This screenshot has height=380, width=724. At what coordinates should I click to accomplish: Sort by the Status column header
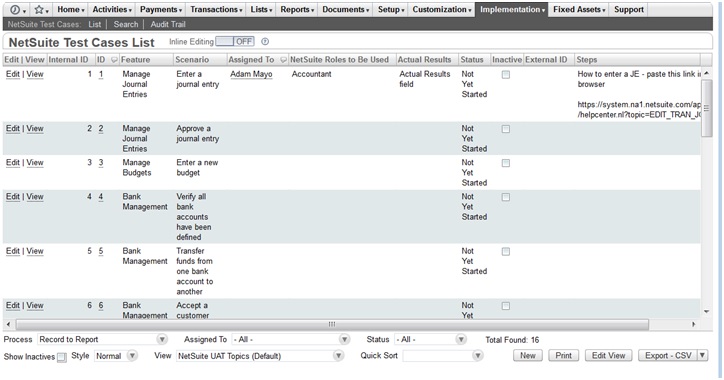[472, 60]
